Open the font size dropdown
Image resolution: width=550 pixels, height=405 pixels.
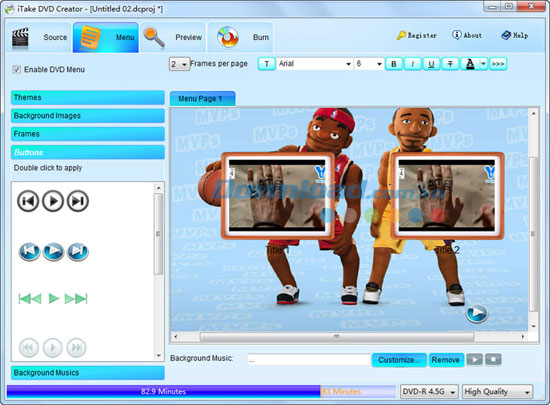click(x=369, y=64)
